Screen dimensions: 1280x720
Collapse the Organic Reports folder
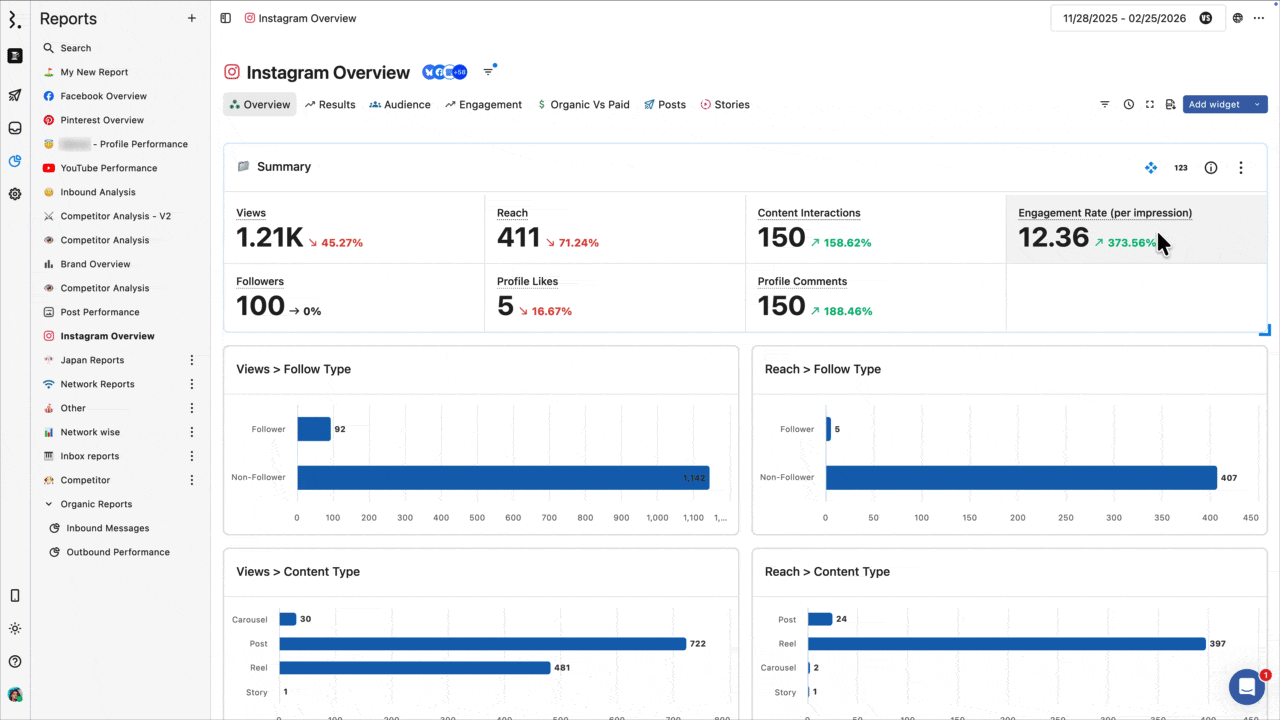(49, 504)
